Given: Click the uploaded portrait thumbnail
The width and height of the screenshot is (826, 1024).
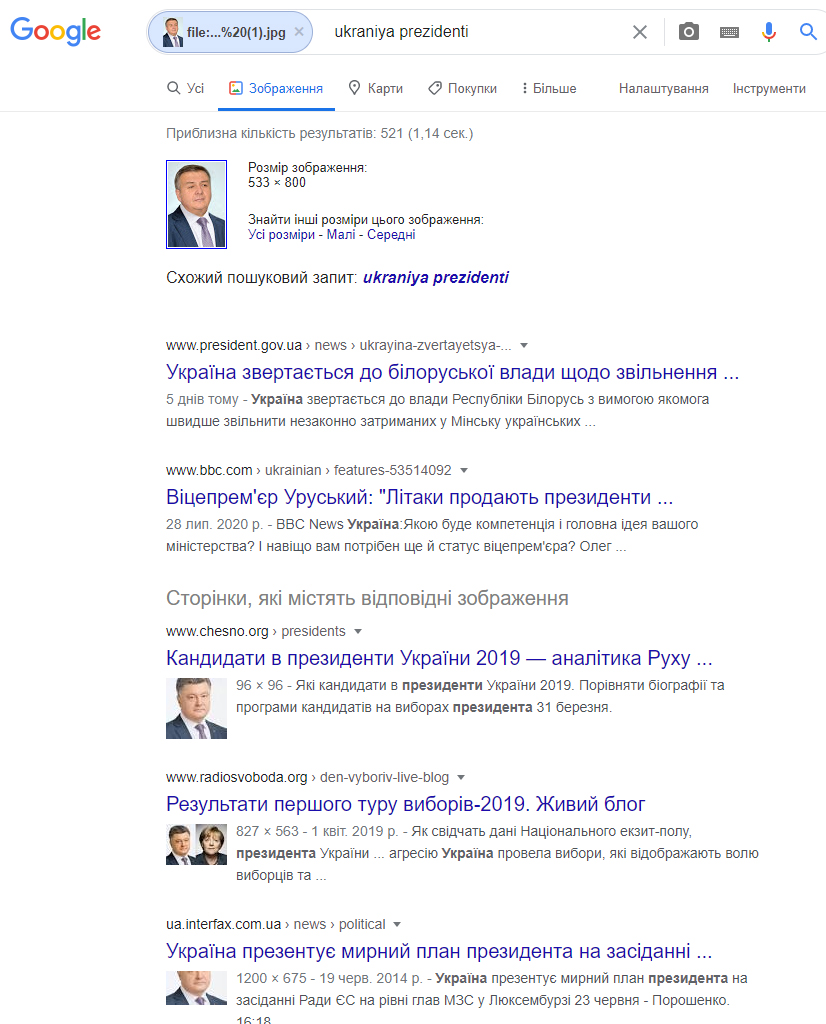Looking at the screenshot, I should (197, 204).
